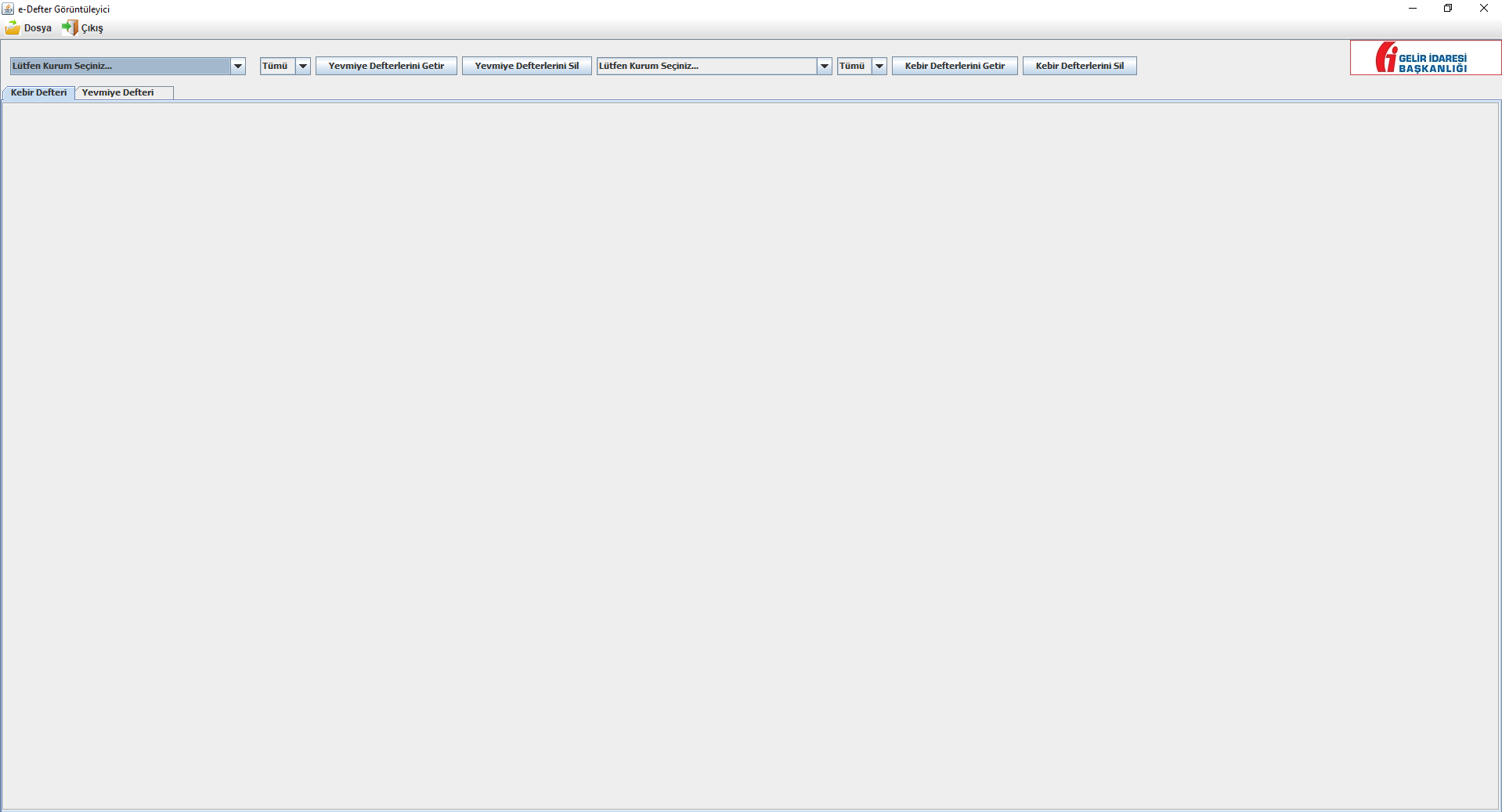Switch to the Kebir Defteri tab
This screenshot has width=1502, height=812.
38,92
